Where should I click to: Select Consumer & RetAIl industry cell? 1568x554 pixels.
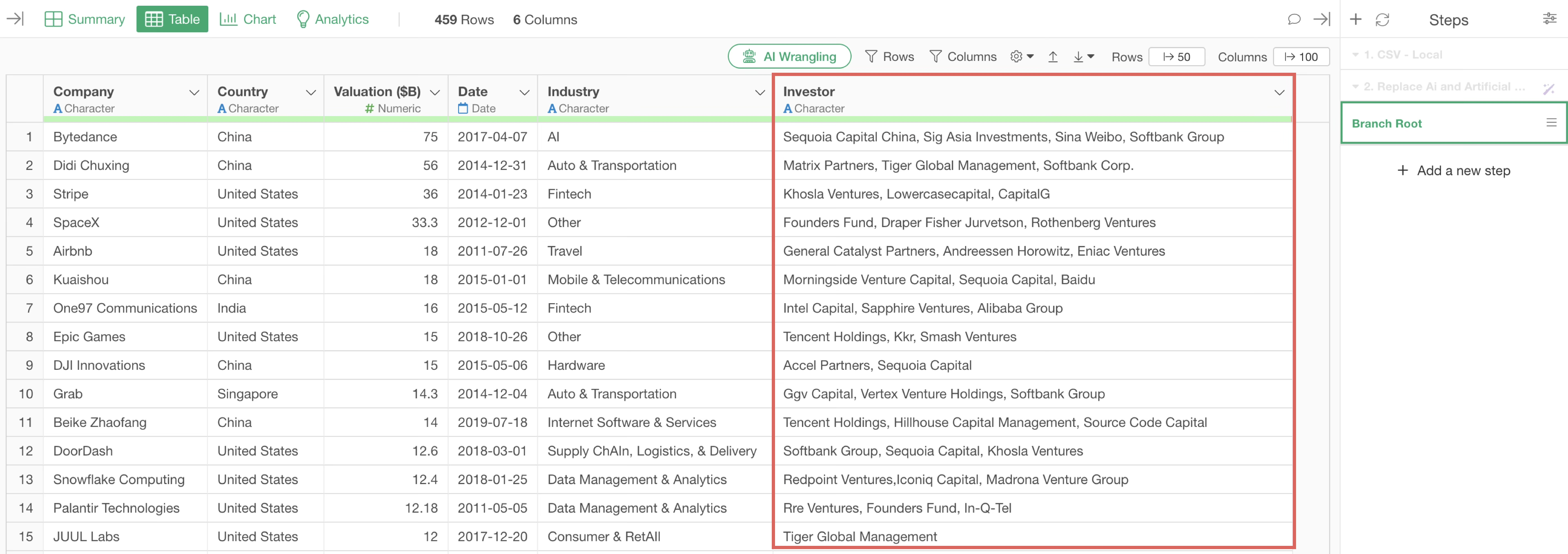click(x=654, y=538)
